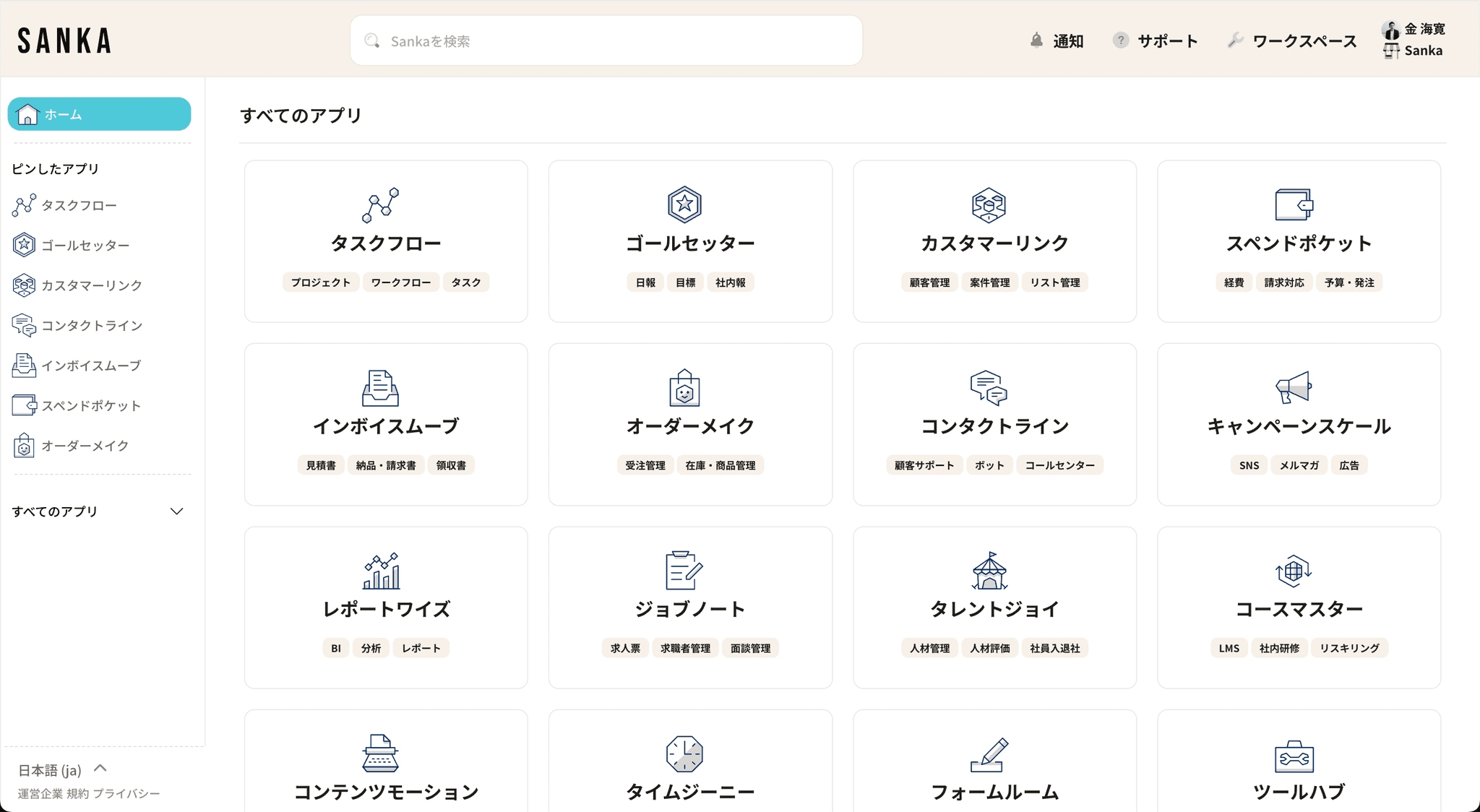1480x812 pixels.
Task: Click the タイムジーニー clock icon
Action: 684,753
